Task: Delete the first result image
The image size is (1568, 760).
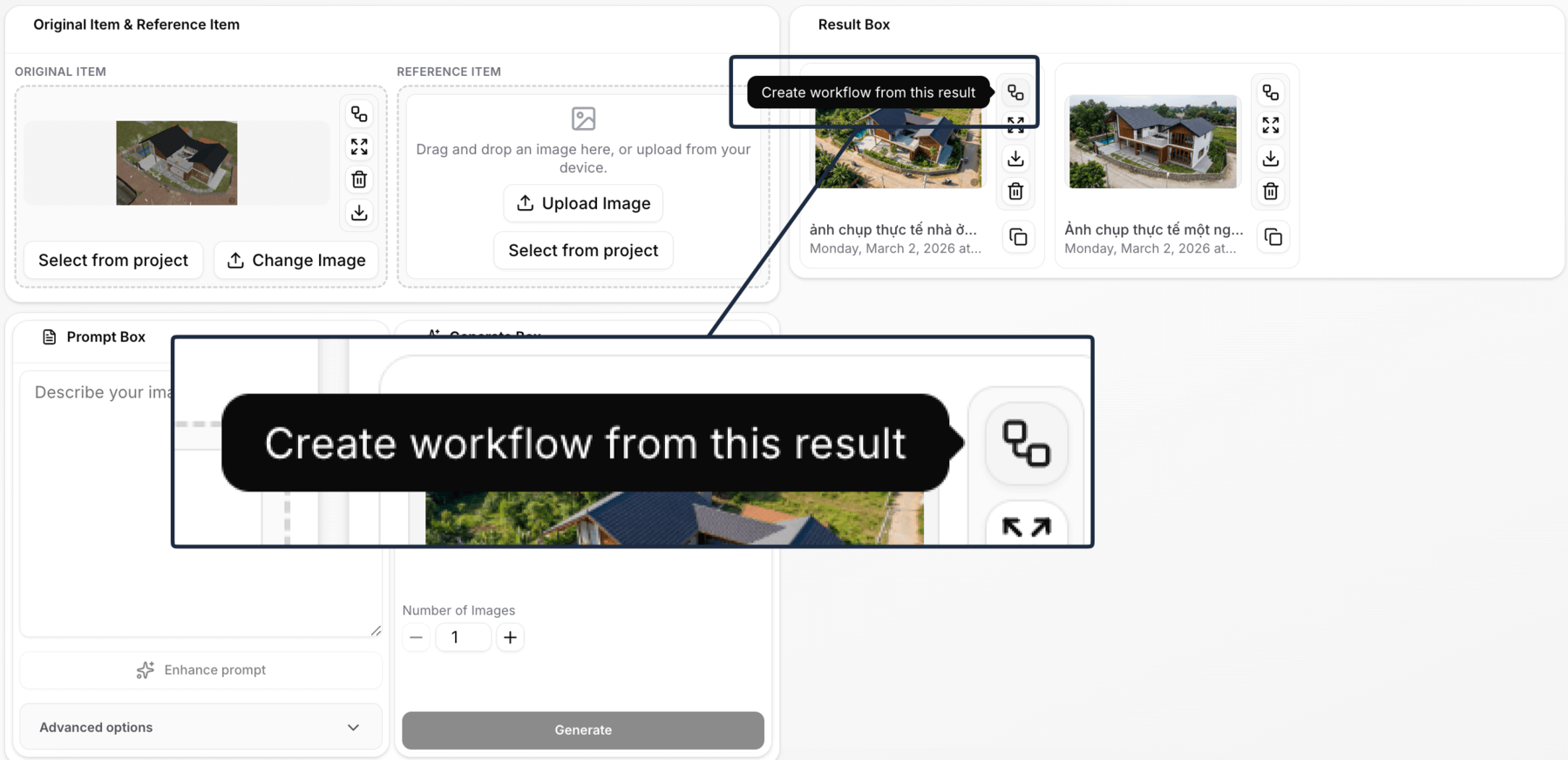Action: click(x=1015, y=191)
